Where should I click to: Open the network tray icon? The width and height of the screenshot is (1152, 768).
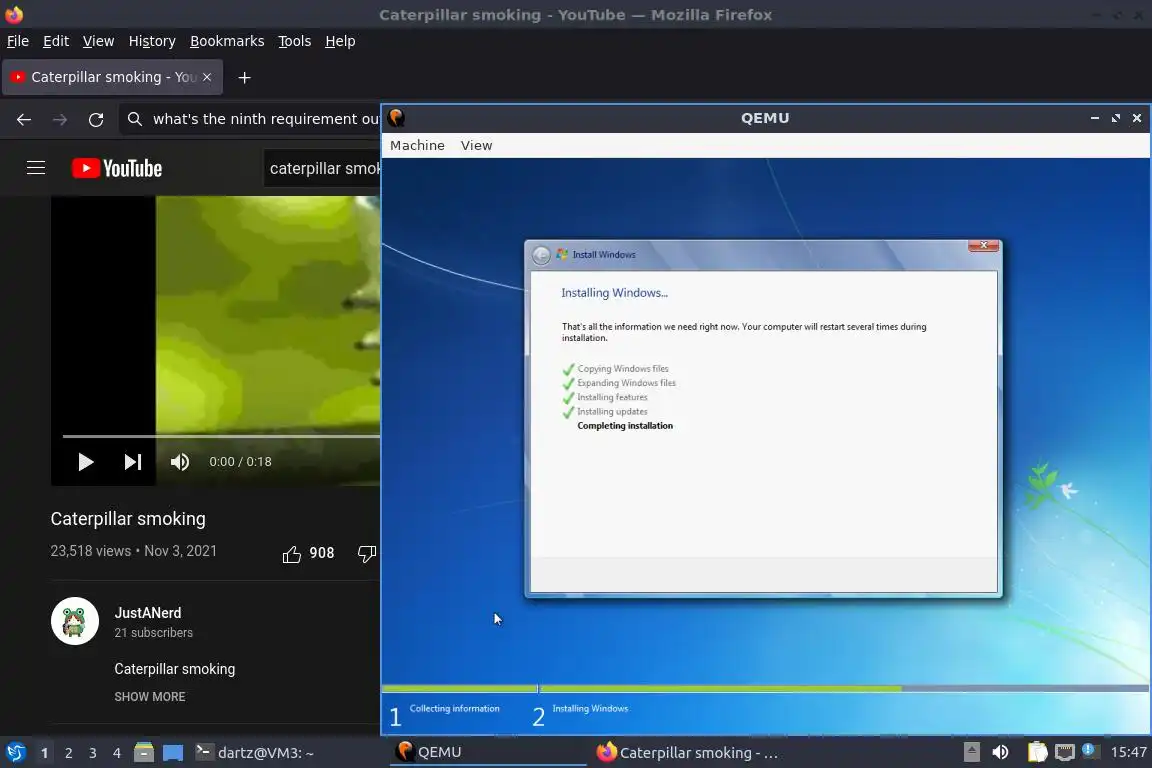1065,752
